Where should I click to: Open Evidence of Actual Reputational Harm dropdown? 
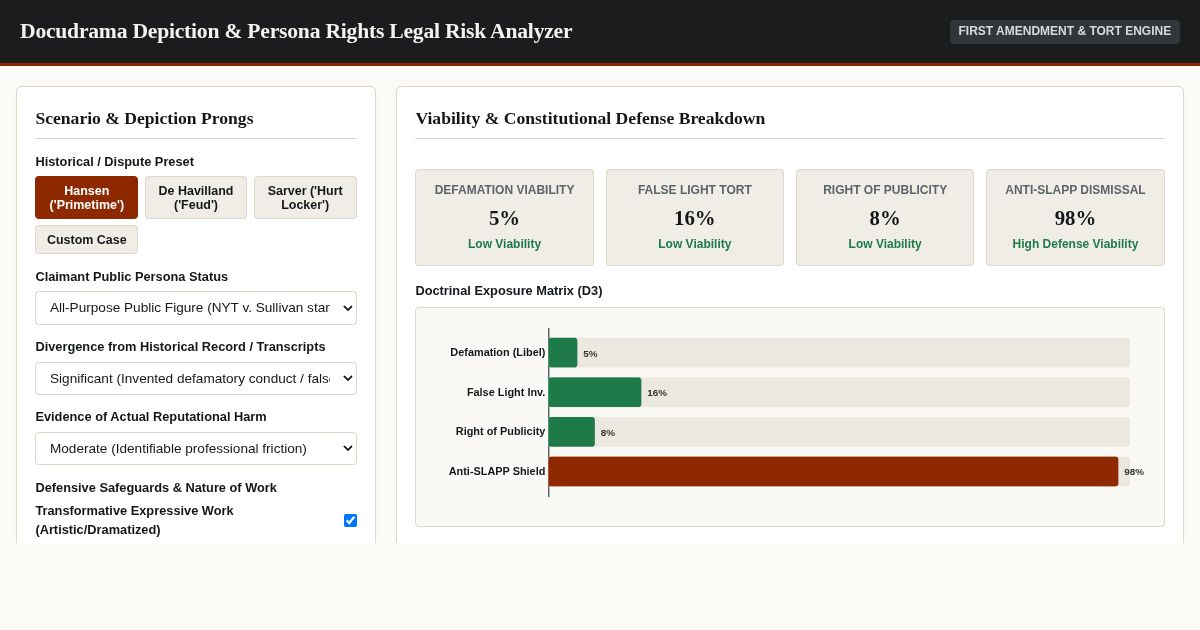coord(196,448)
